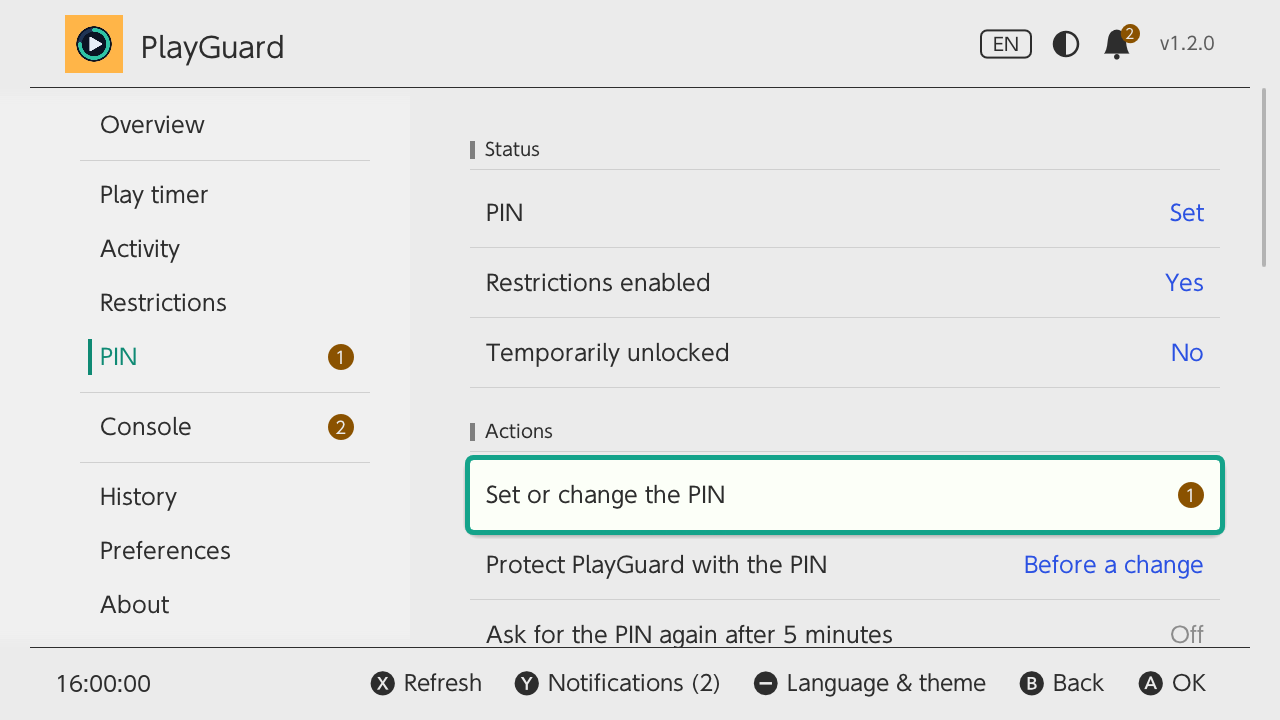The image size is (1280, 720).
Task: Click the B Back hint
Action: pyautogui.click(x=1062, y=684)
